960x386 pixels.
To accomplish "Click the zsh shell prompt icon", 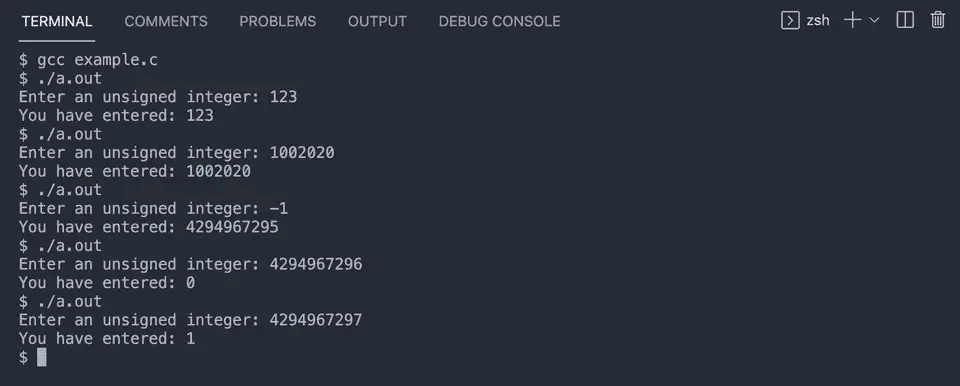I will click(x=790, y=20).
